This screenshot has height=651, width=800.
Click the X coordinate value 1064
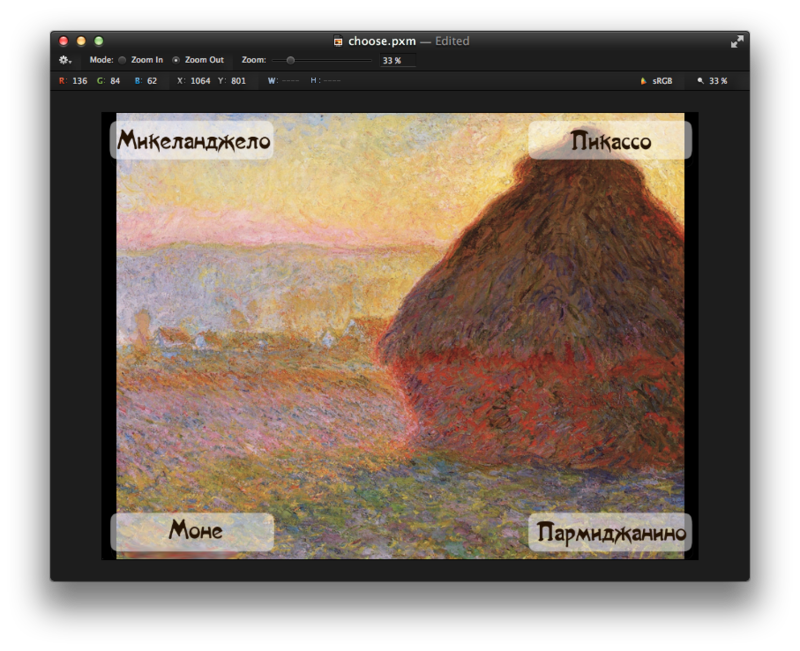point(200,81)
